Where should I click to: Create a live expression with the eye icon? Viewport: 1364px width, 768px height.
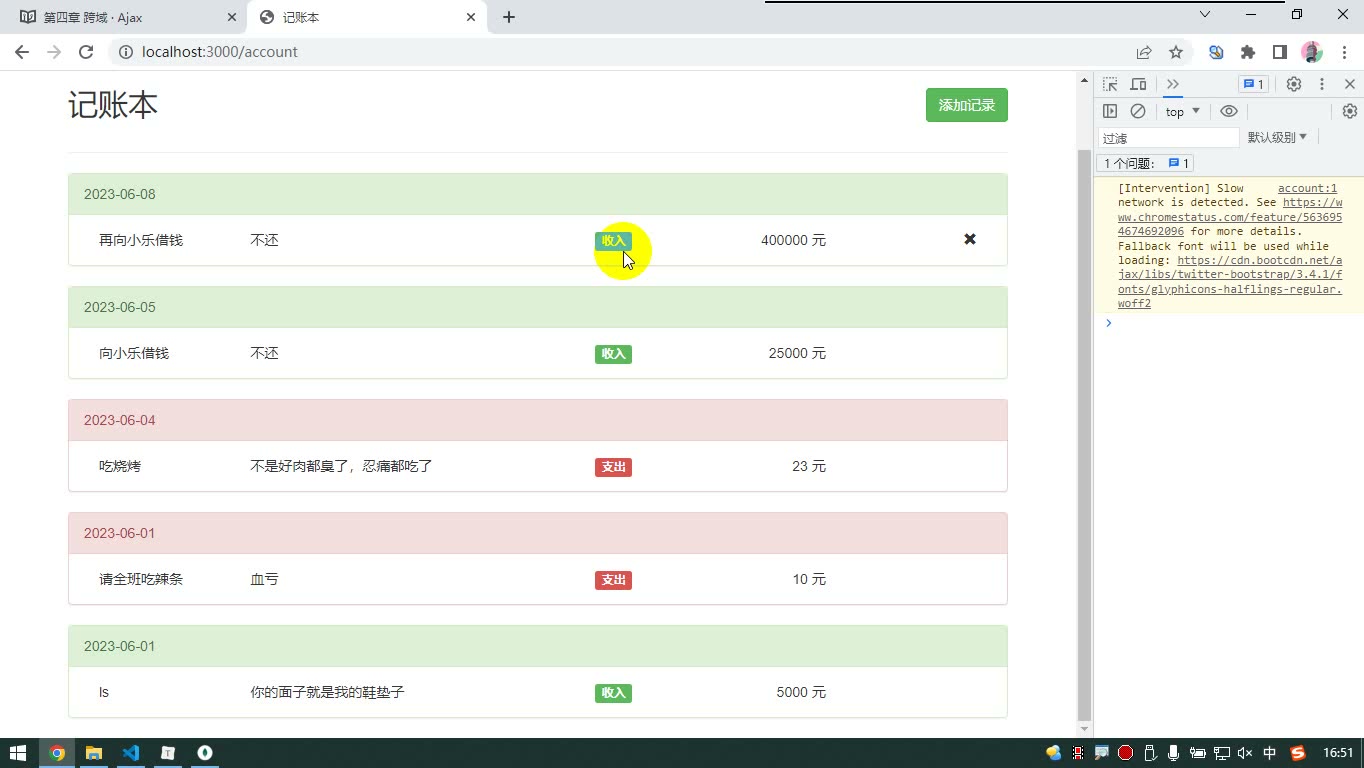1229,111
